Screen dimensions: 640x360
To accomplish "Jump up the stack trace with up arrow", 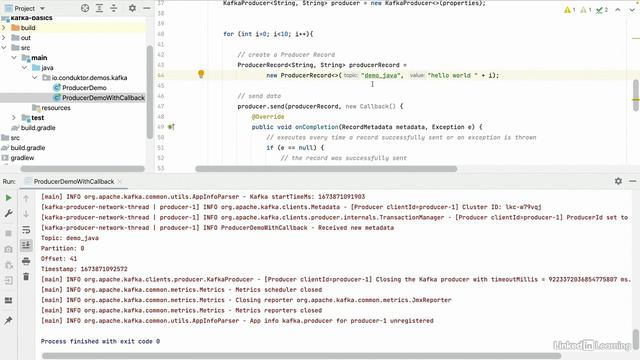I will tap(26, 198).
